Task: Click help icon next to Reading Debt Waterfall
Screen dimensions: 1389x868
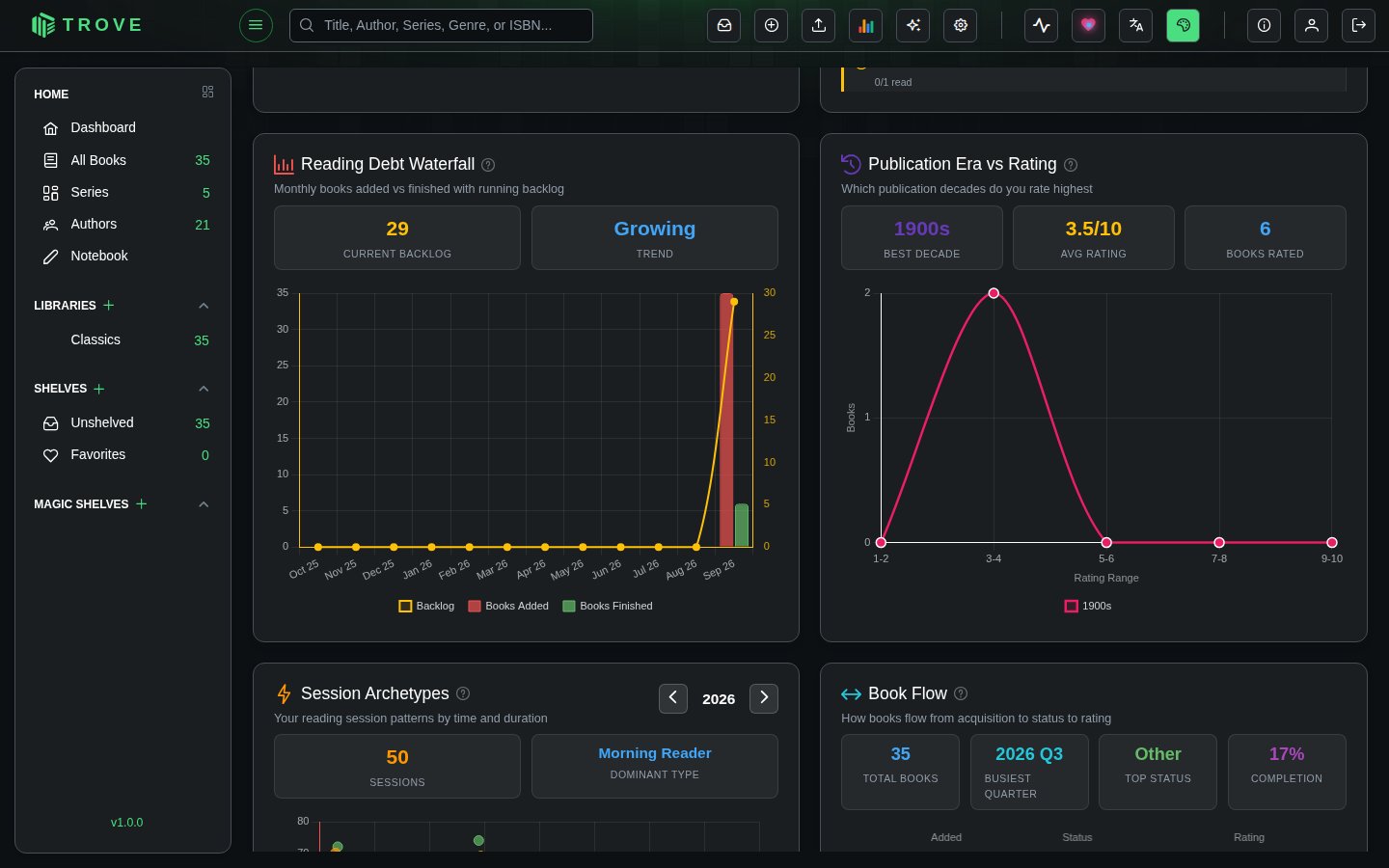Action: pyautogui.click(x=488, y=165)
